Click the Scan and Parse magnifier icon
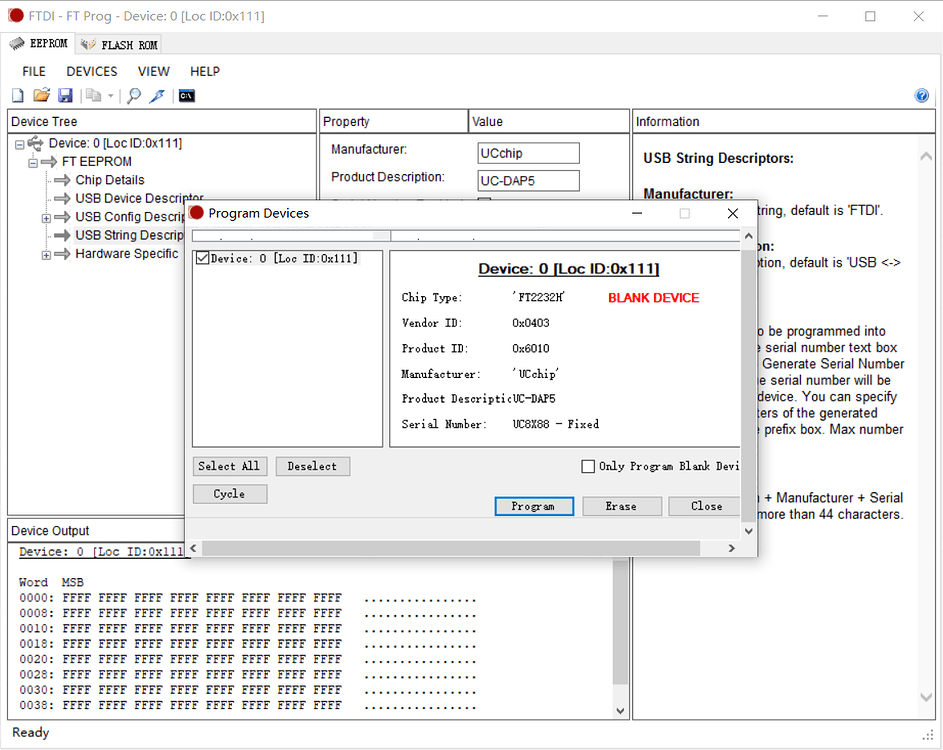The height and width of the screenshot is (750, 943). click(133, 96)
